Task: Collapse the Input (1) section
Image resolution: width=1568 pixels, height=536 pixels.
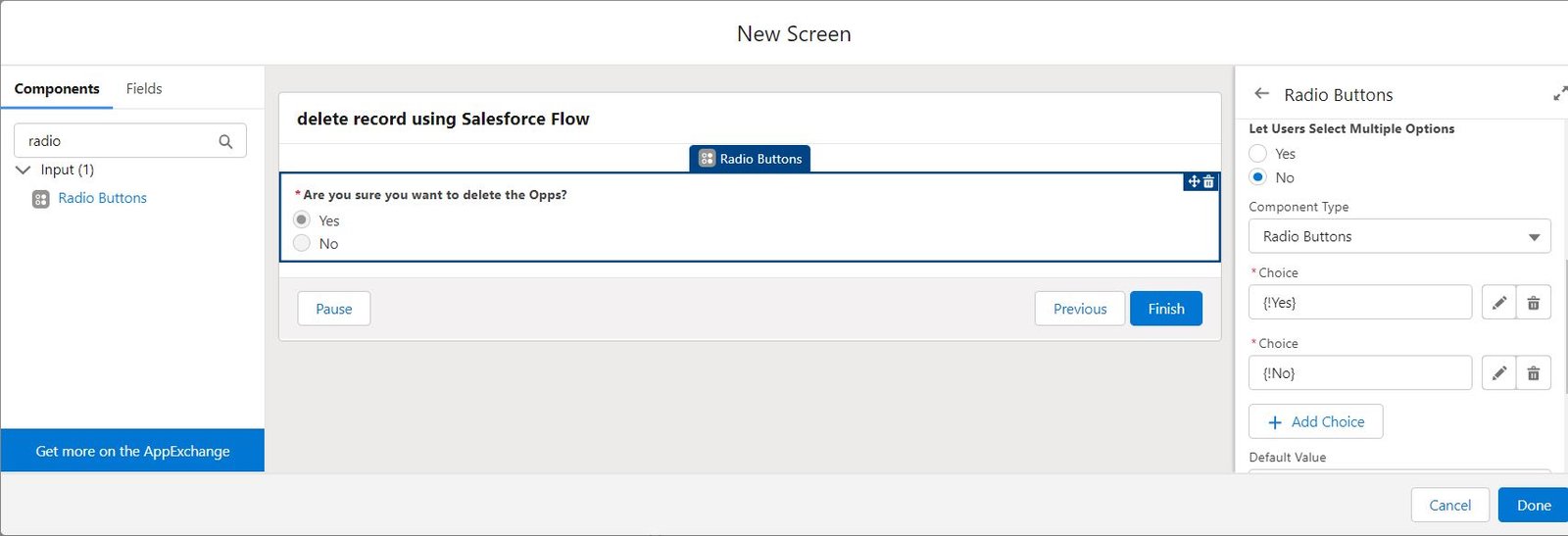Action: (24, 170)
